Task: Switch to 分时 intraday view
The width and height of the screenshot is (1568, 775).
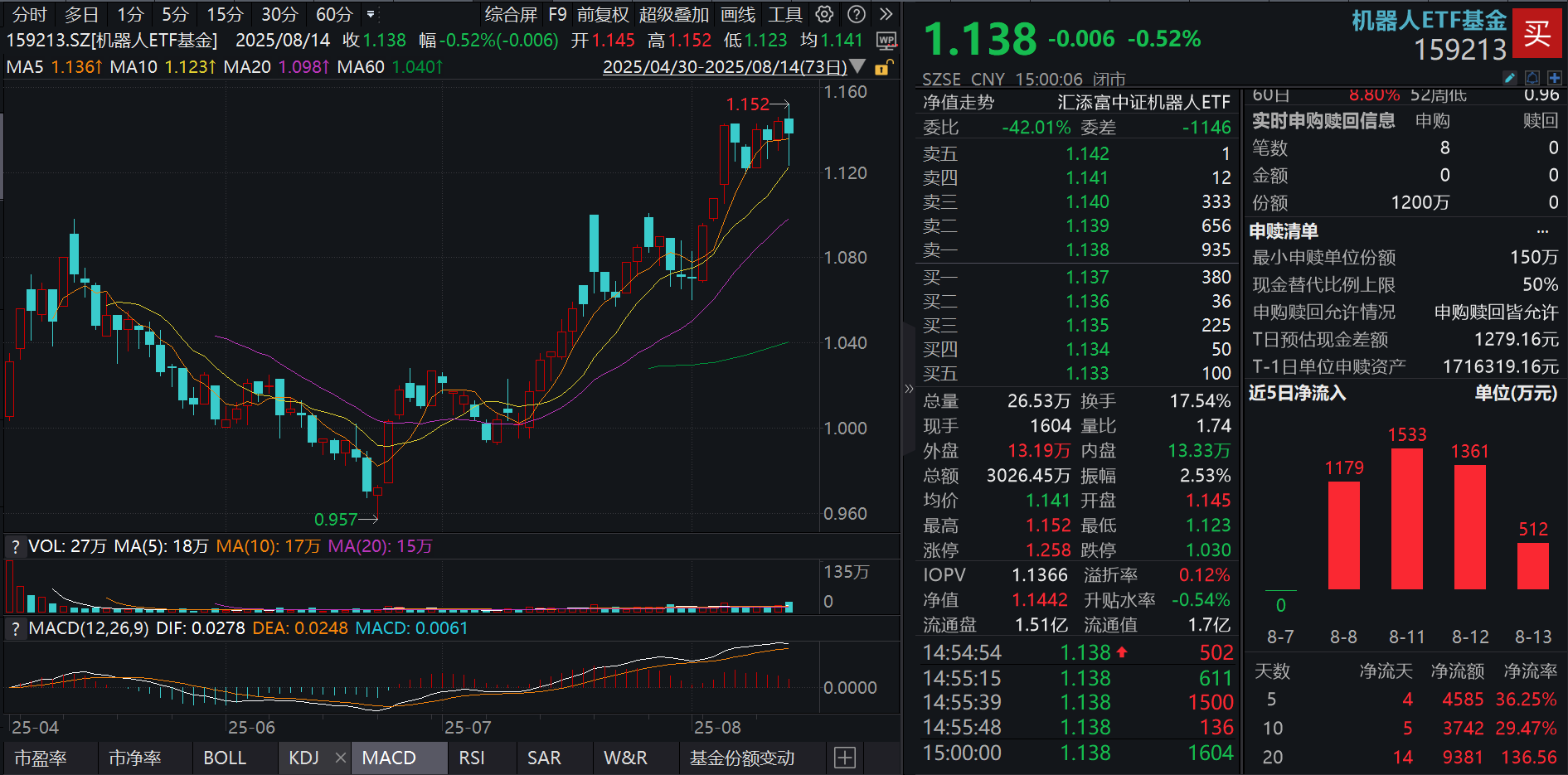Action: pyautogui.click(x=30, y=14)
